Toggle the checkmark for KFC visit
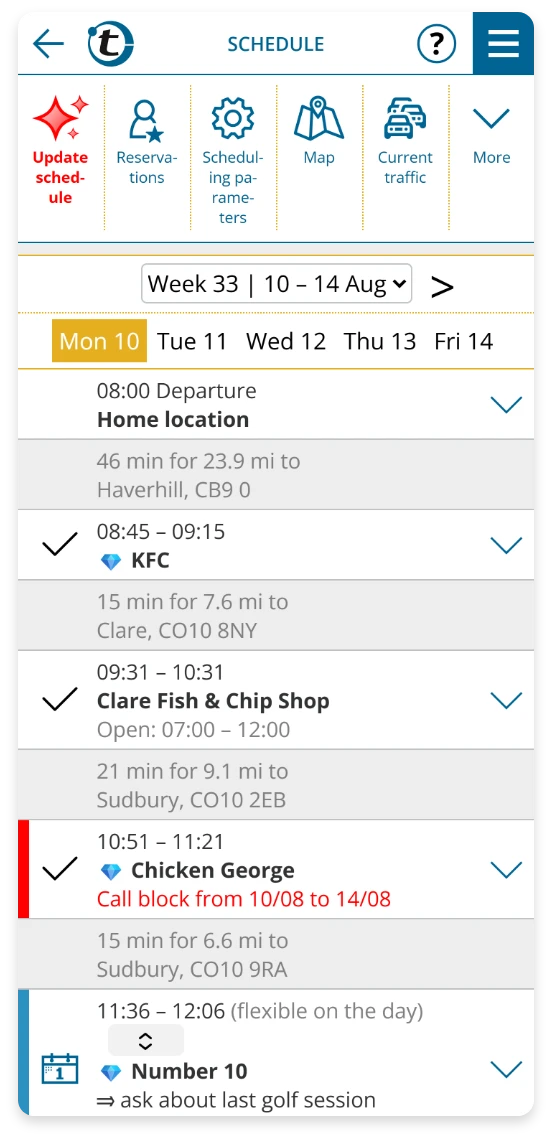Screen dimensions: 552x1140 coord(60,545)
